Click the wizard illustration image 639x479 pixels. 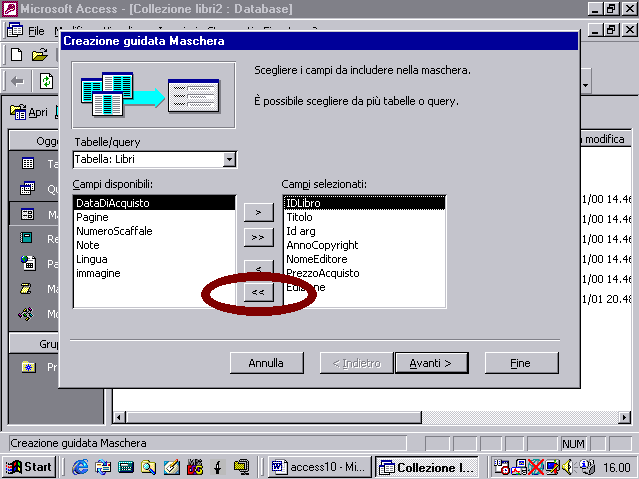(153, 95)
